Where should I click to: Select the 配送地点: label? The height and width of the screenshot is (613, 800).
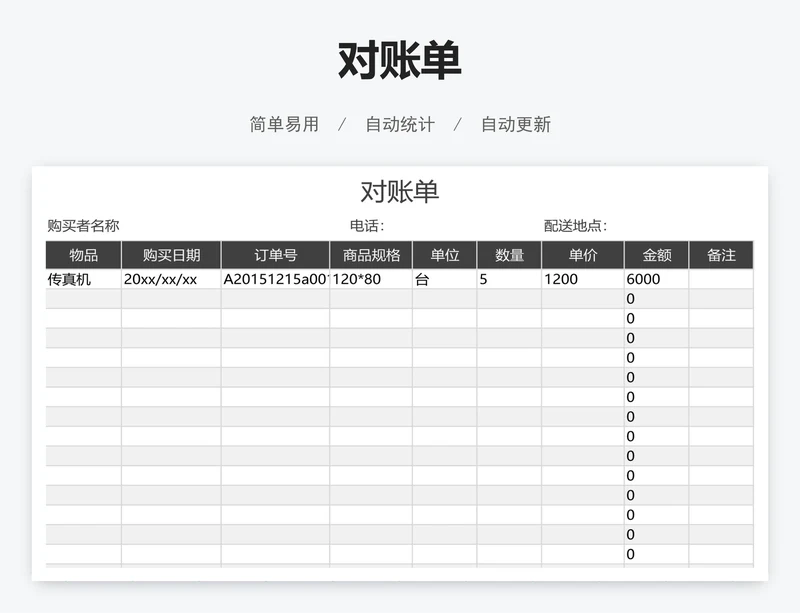click(x=576, y=226)
